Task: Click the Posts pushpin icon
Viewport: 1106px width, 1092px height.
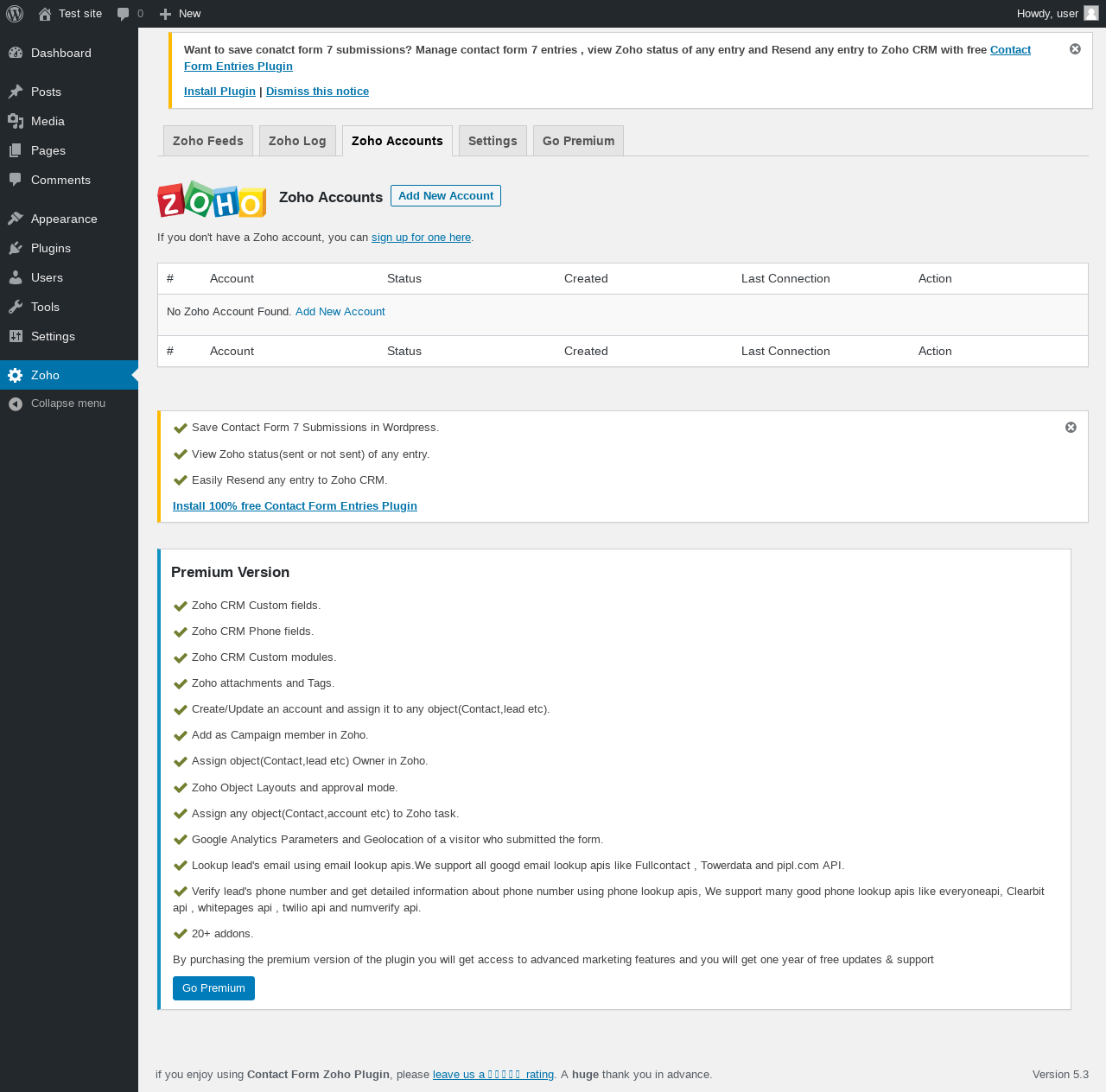Action: coord(16,92)
